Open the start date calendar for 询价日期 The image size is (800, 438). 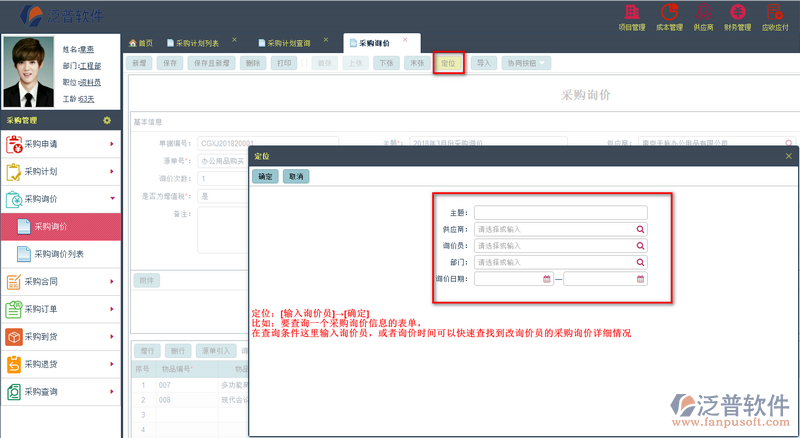546,279
